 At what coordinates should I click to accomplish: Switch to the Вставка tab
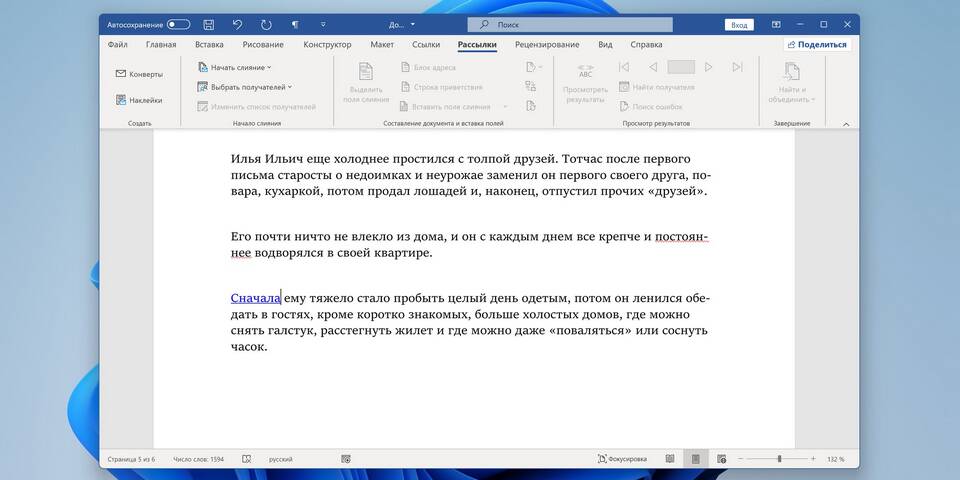coord(209,45)
